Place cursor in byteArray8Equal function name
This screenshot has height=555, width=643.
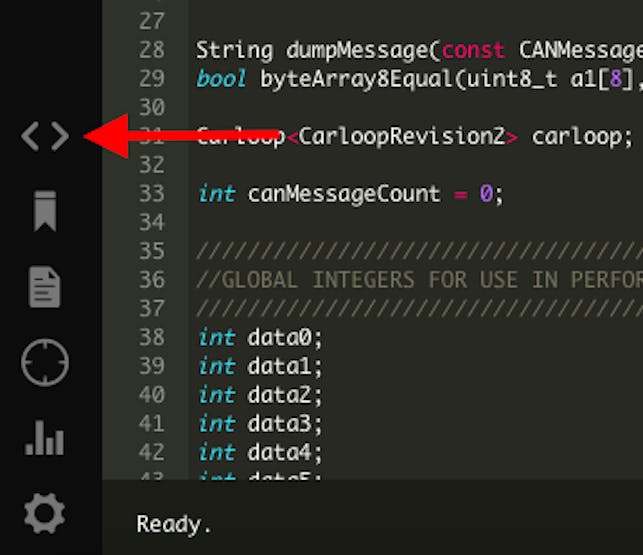357,79
